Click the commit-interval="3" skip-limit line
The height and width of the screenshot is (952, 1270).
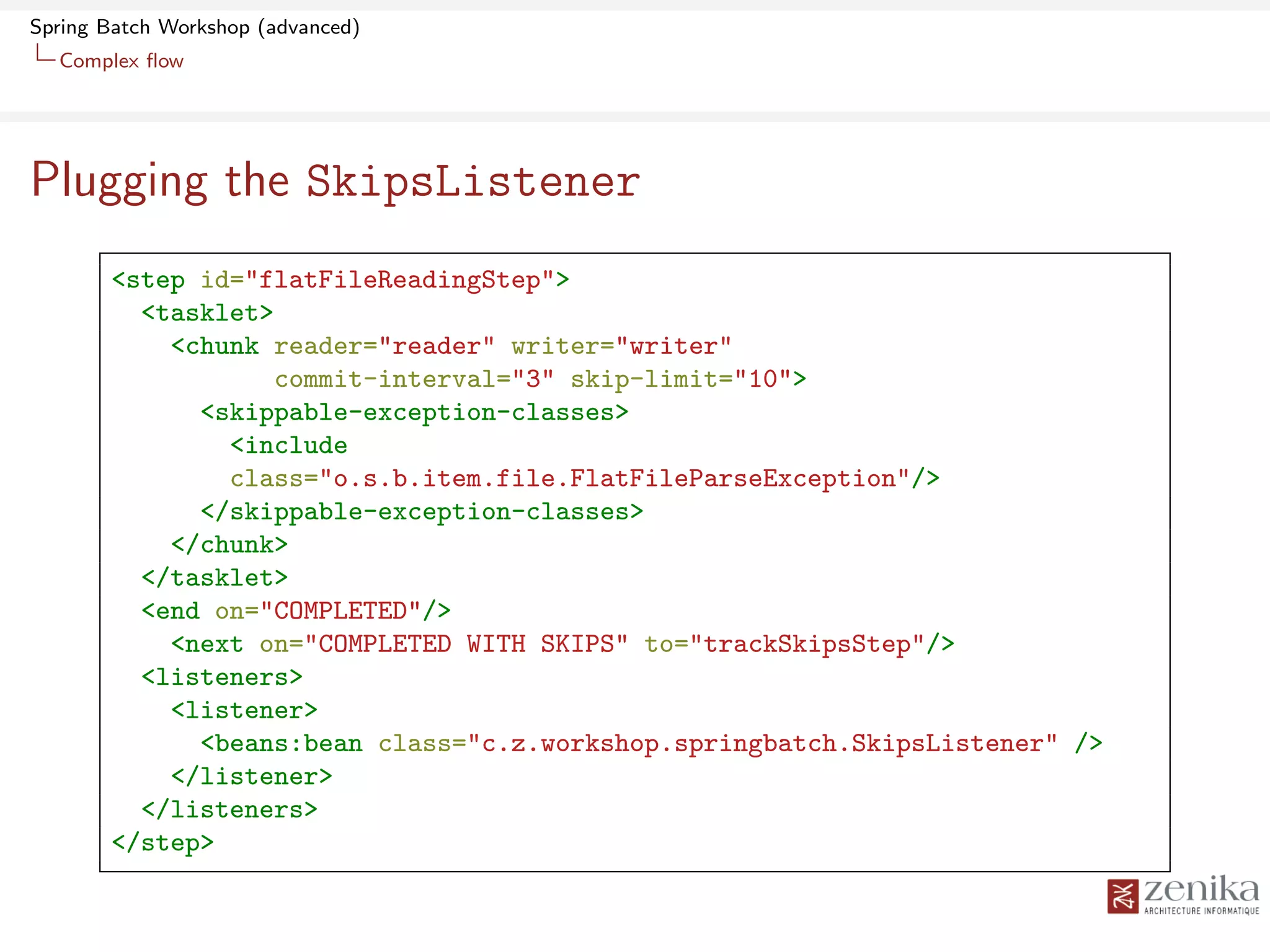[540, 379]
